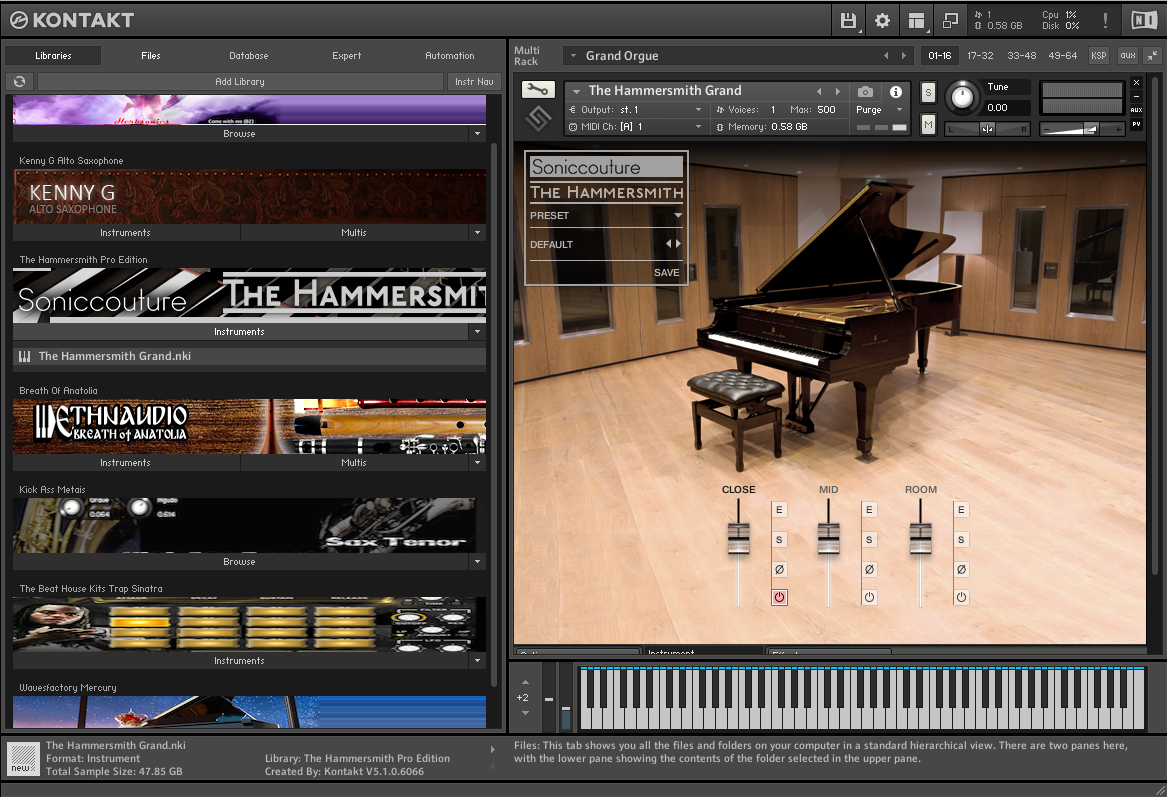
Task: Toggle the PV performance view button
Action: [x=1136, y=124]
